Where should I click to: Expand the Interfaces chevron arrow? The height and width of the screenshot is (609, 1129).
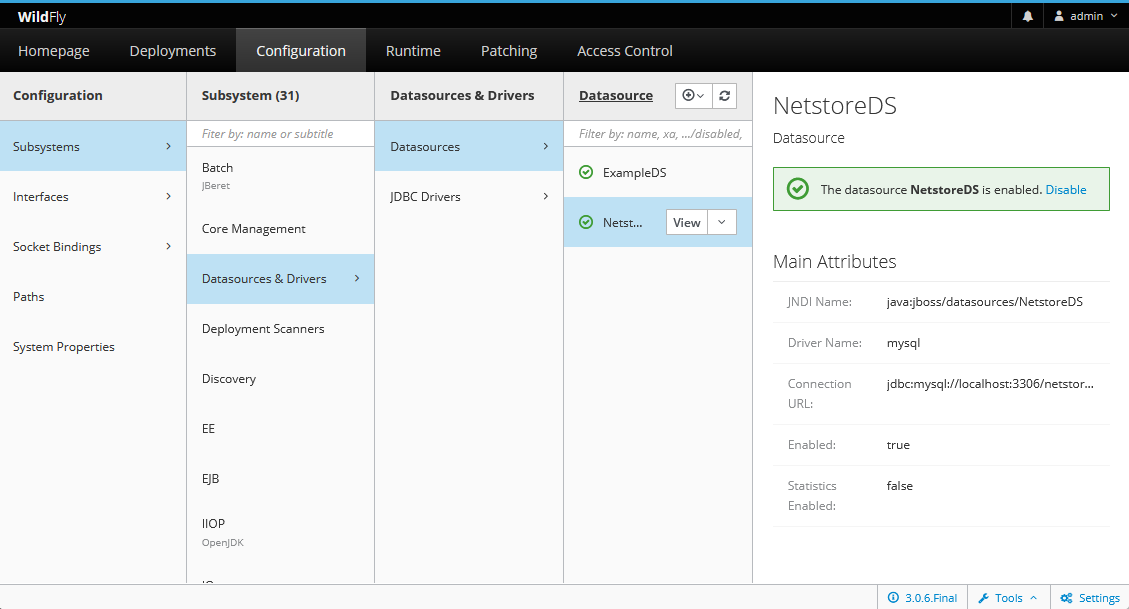click(168, 197)
